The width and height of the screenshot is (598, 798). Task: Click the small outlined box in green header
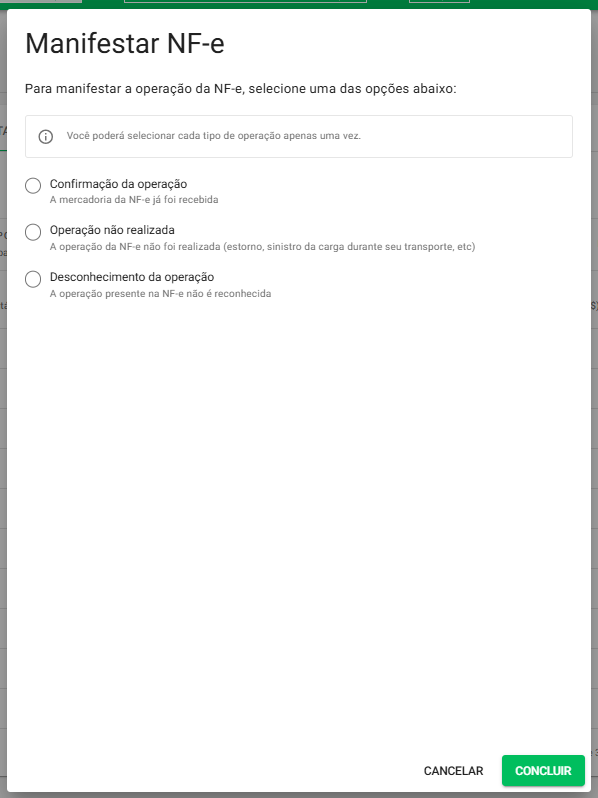tap(439, 1)
